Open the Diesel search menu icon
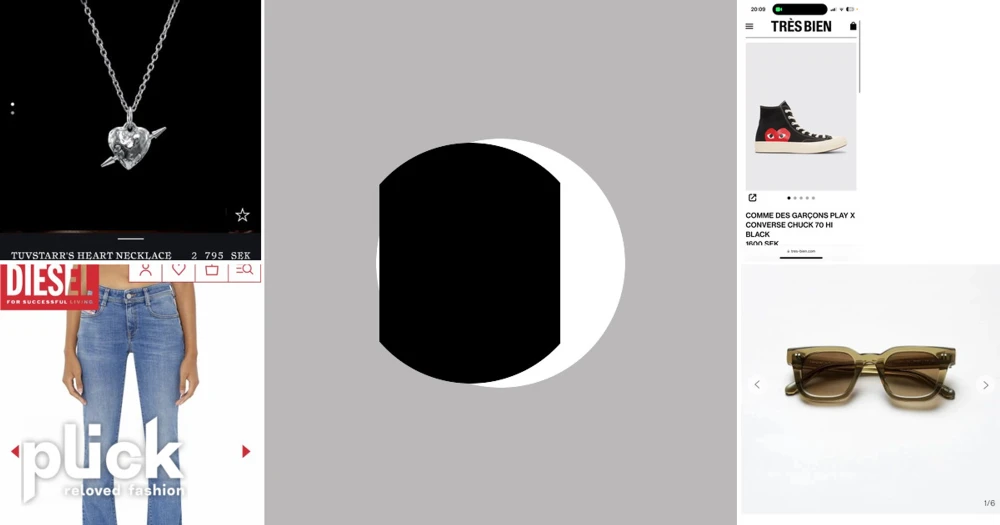The image size is (1000, 525). 244,270
